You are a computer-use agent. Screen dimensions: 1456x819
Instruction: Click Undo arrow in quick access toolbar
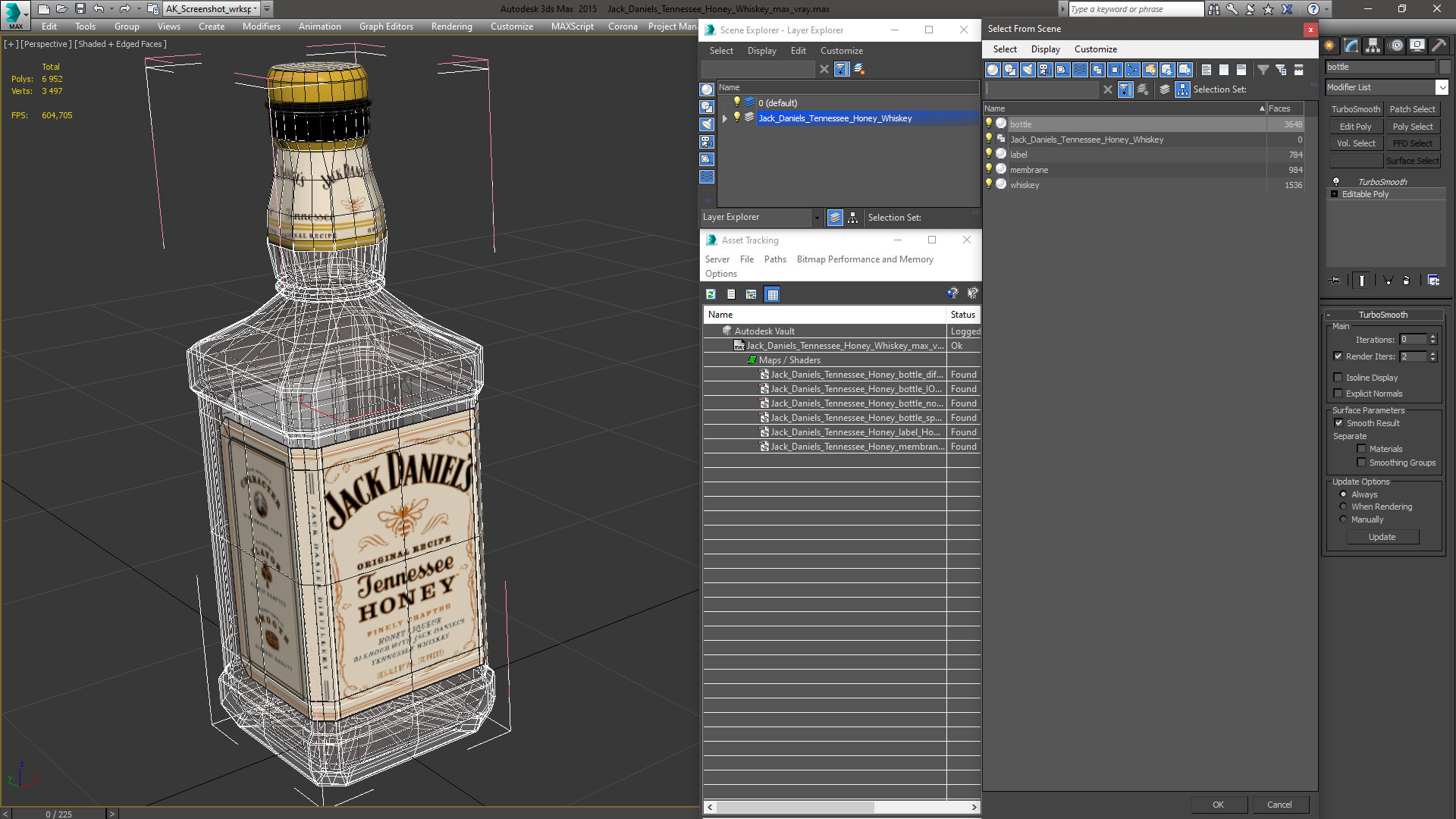(x=99, y=9)
